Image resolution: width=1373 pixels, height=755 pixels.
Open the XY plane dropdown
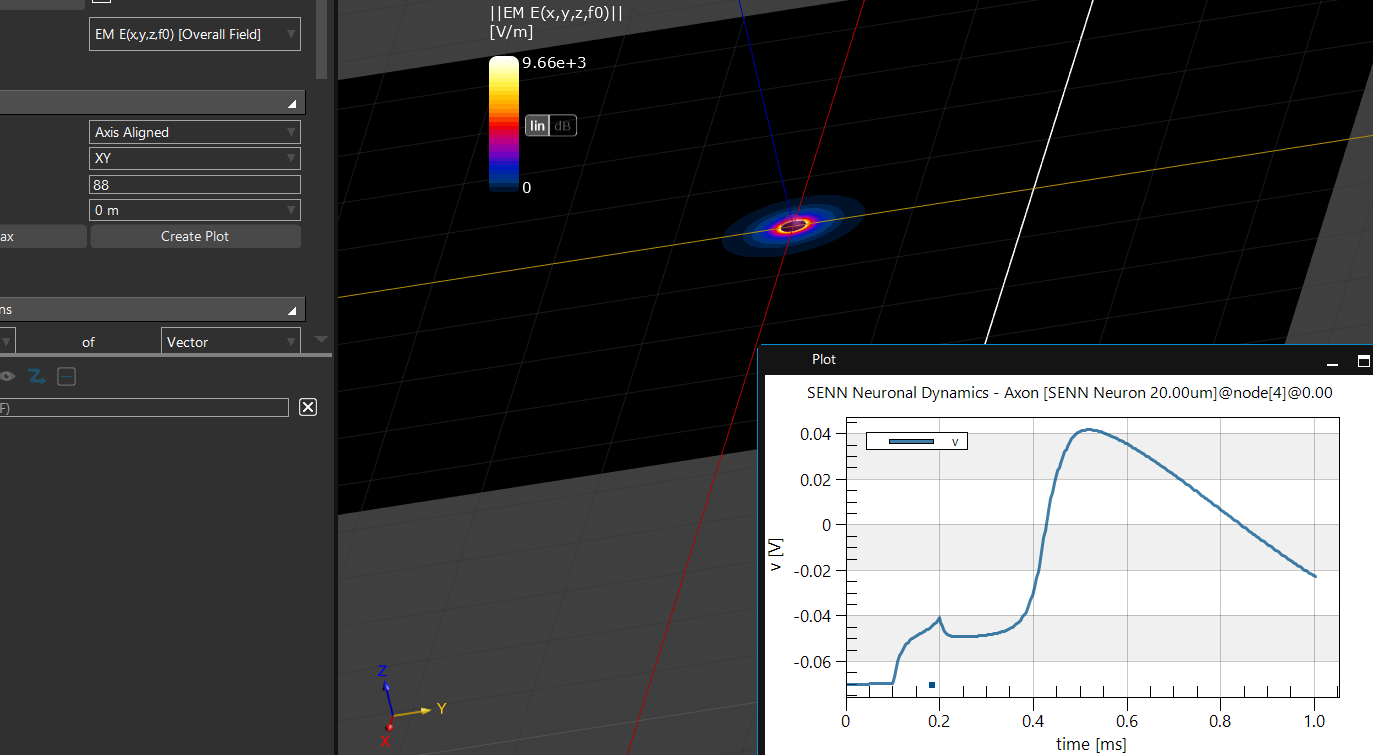point(194,158)
